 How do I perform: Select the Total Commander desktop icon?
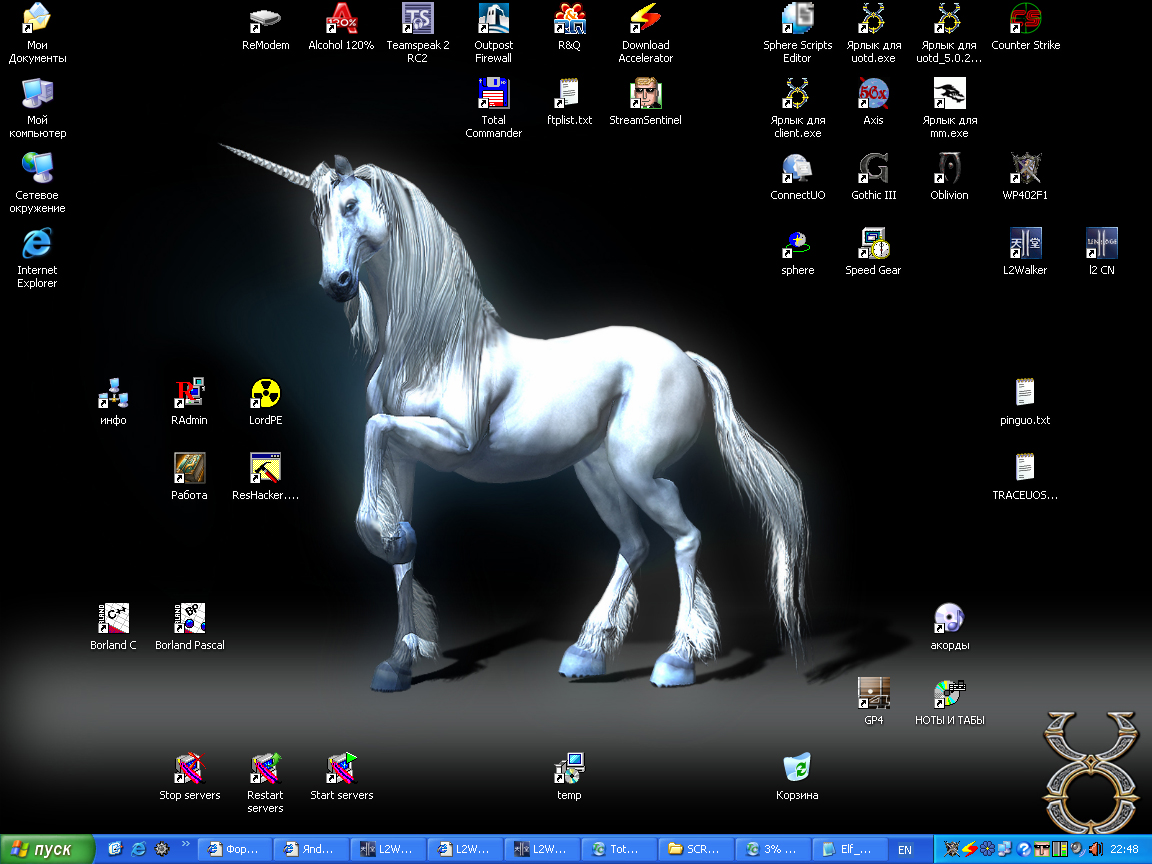tap(493, 95)
